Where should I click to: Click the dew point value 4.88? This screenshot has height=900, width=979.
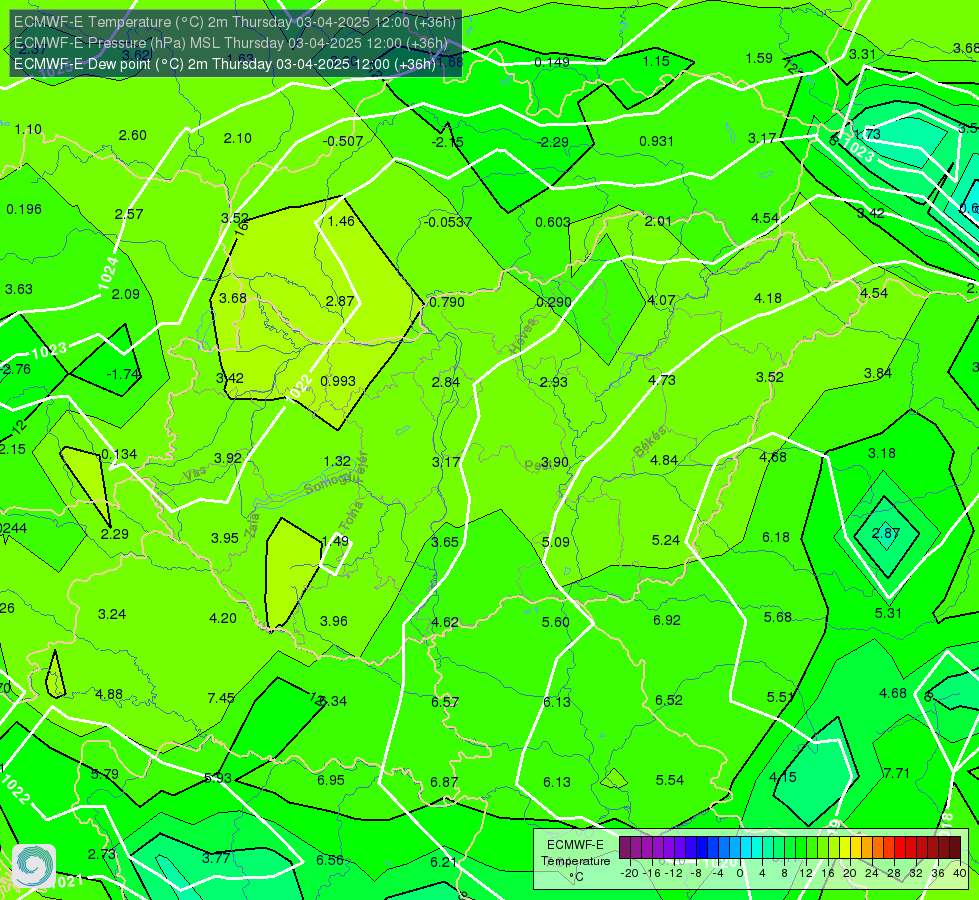tap(109, 695)
